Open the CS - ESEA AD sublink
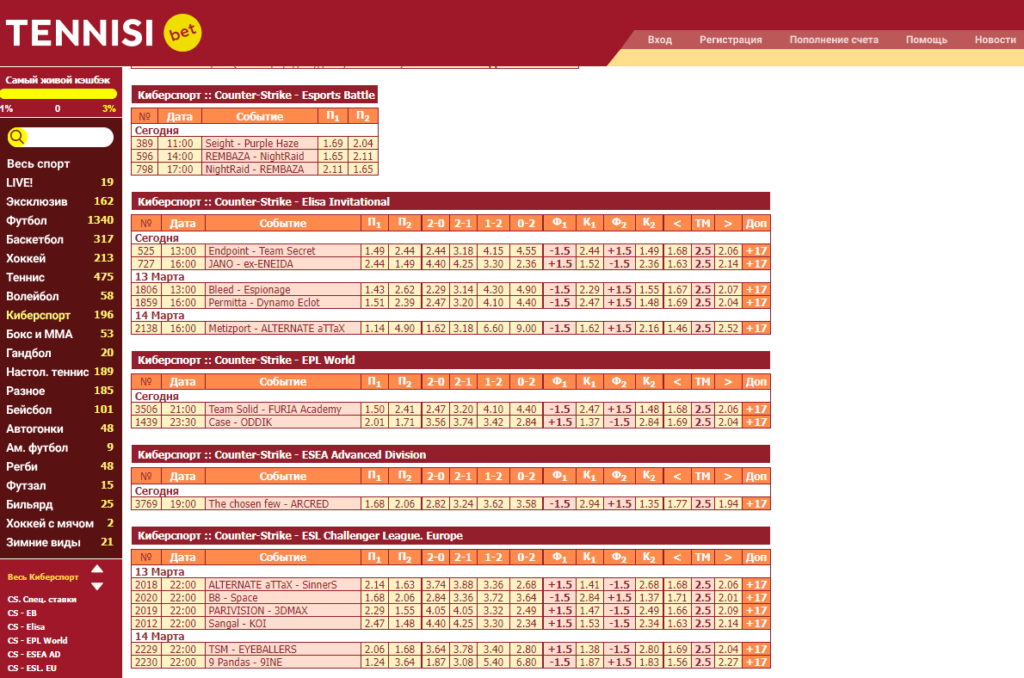The height and width of the screenshot is (678, 1024). pyautogui.click(x=34, y=654)
